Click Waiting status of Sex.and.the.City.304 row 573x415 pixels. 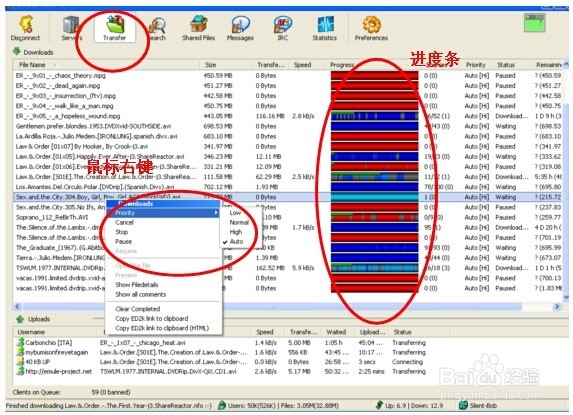[506, 197]
